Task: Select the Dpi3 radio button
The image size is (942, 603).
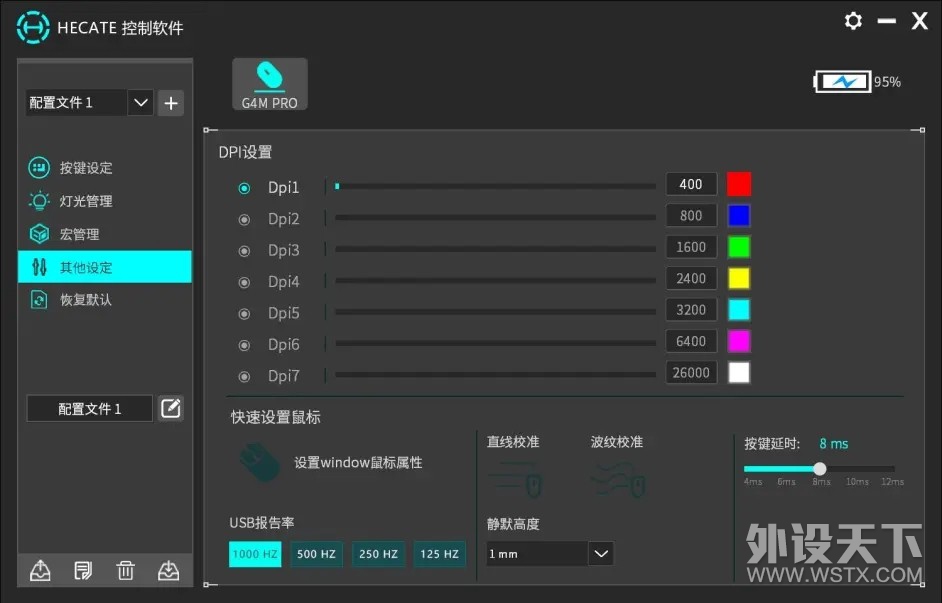Action: [244, 250]
